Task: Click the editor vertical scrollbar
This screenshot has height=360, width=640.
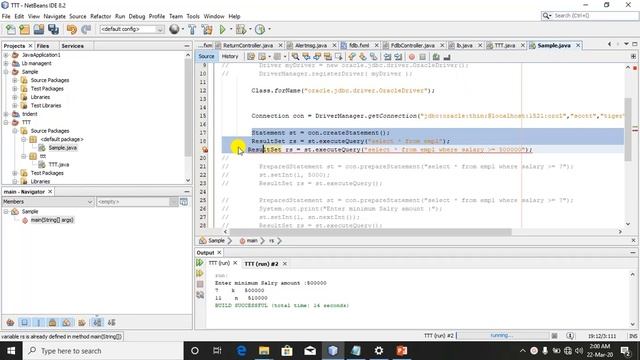Action: 628,130
